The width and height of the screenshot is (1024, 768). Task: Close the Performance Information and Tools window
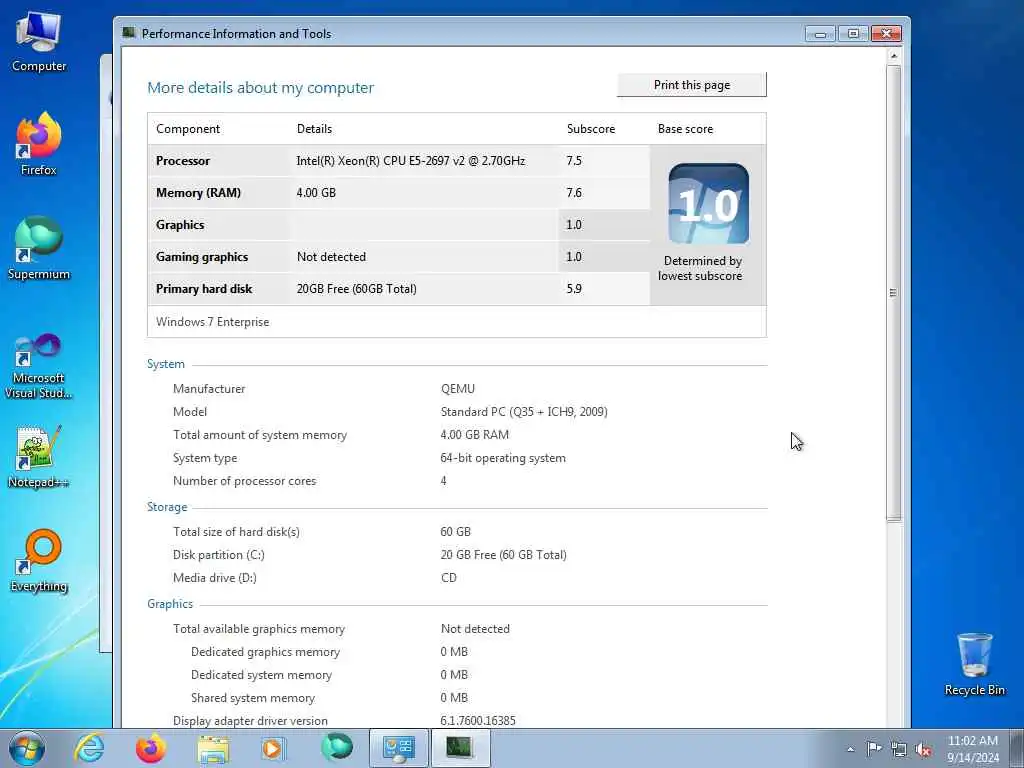click(x=886, y=34)
